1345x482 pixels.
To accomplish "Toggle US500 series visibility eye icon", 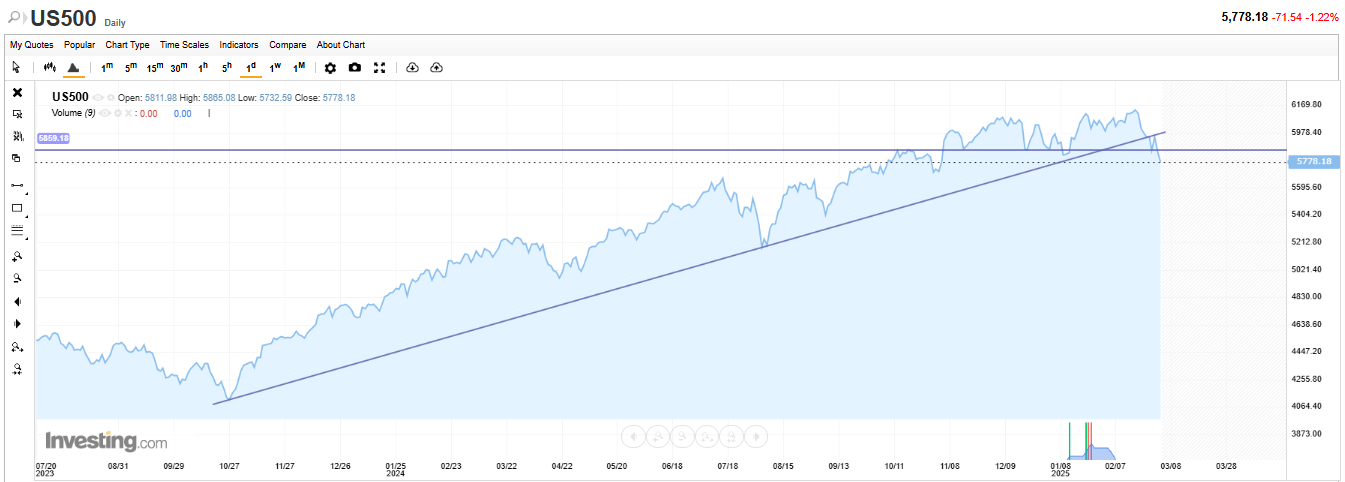I will click(x=98, y=98).
